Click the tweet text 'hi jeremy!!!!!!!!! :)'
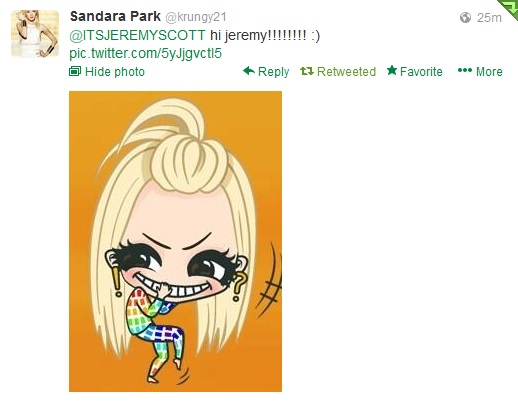The width and height of the screenshot is (518, 402). 265,35
